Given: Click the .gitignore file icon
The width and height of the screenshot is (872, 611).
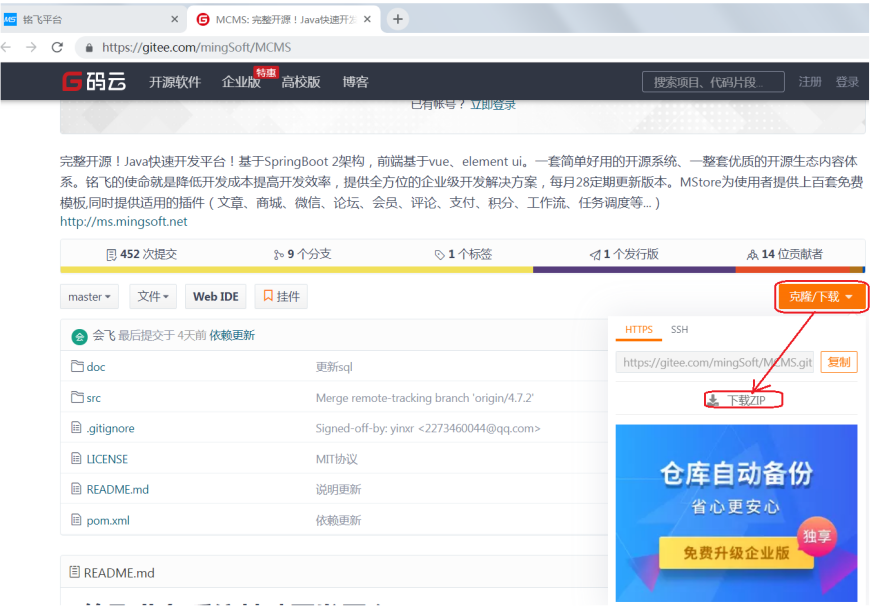Looking at the screenshot, I should point(76,428).
